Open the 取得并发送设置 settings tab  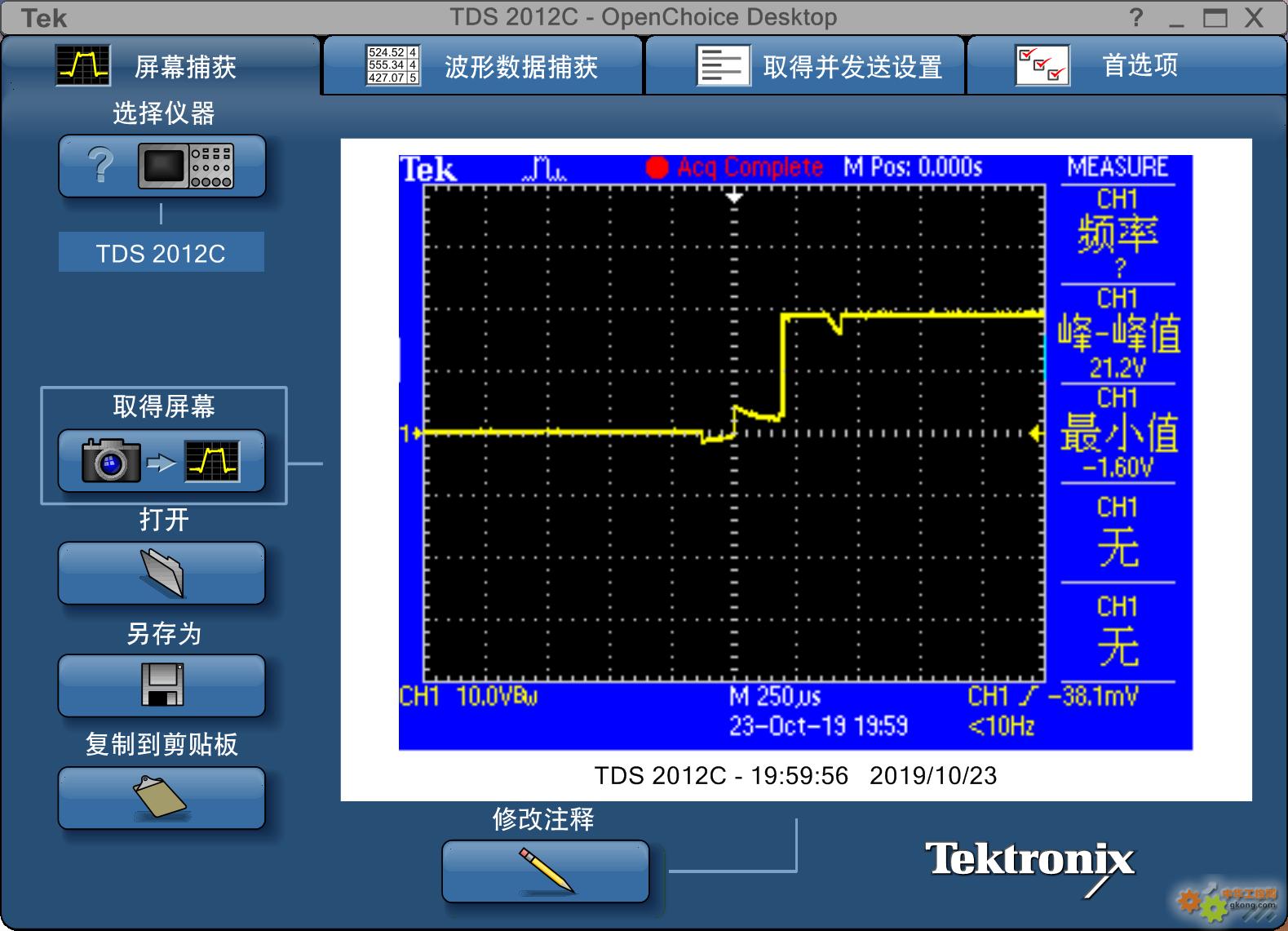pos(805,66)
